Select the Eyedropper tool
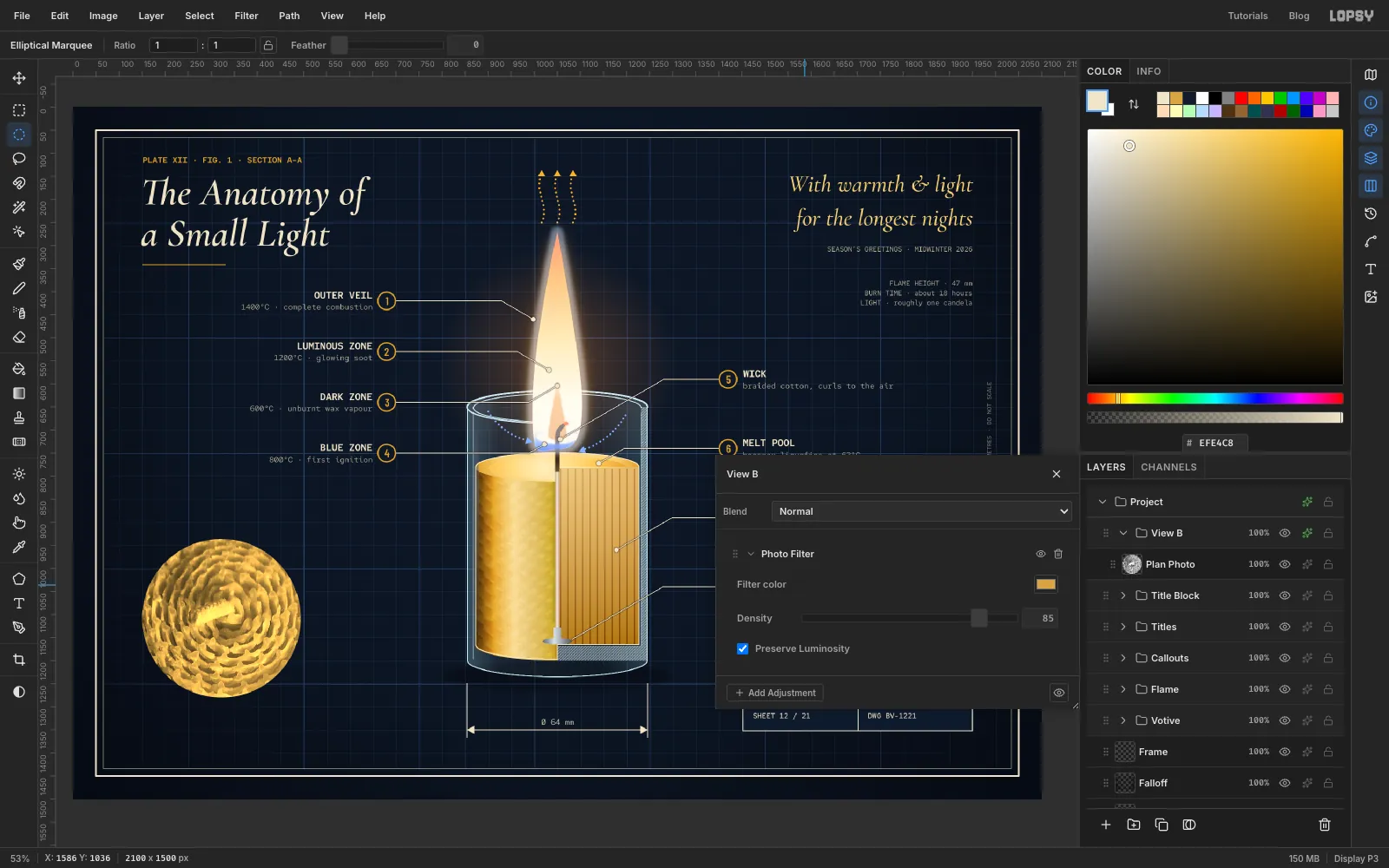 click(19, 547)
